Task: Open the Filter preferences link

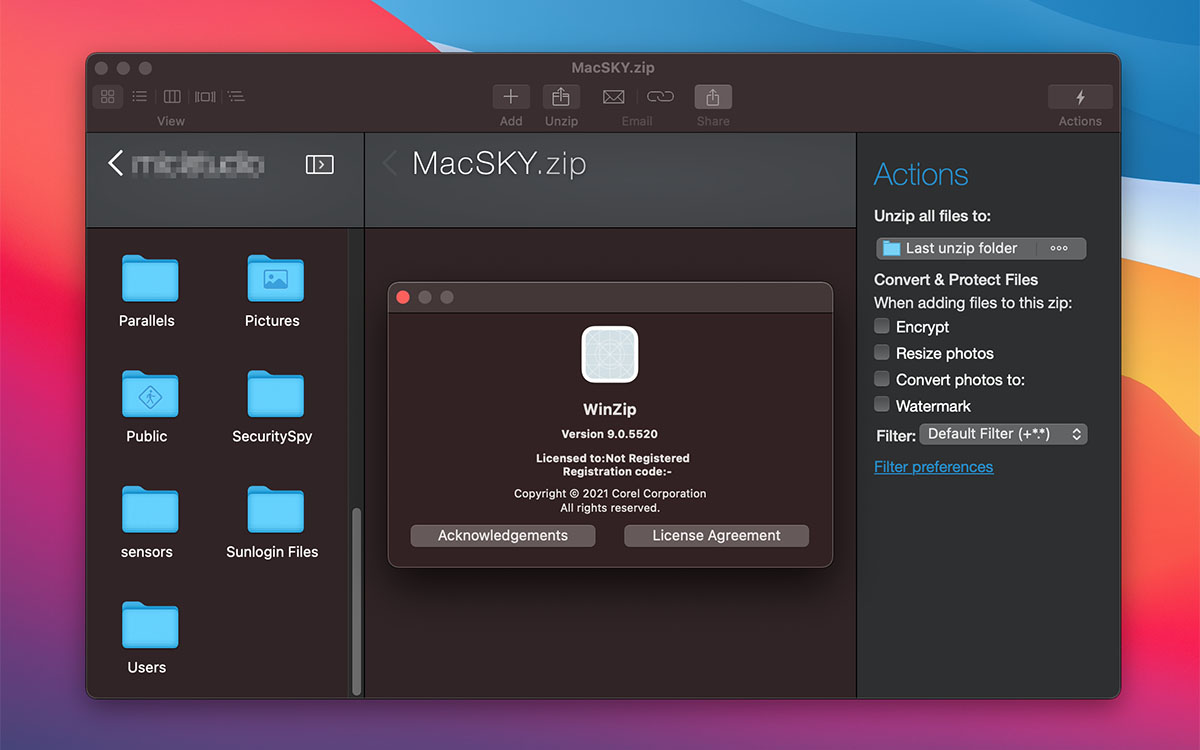Action: click(x=934, y=467)
